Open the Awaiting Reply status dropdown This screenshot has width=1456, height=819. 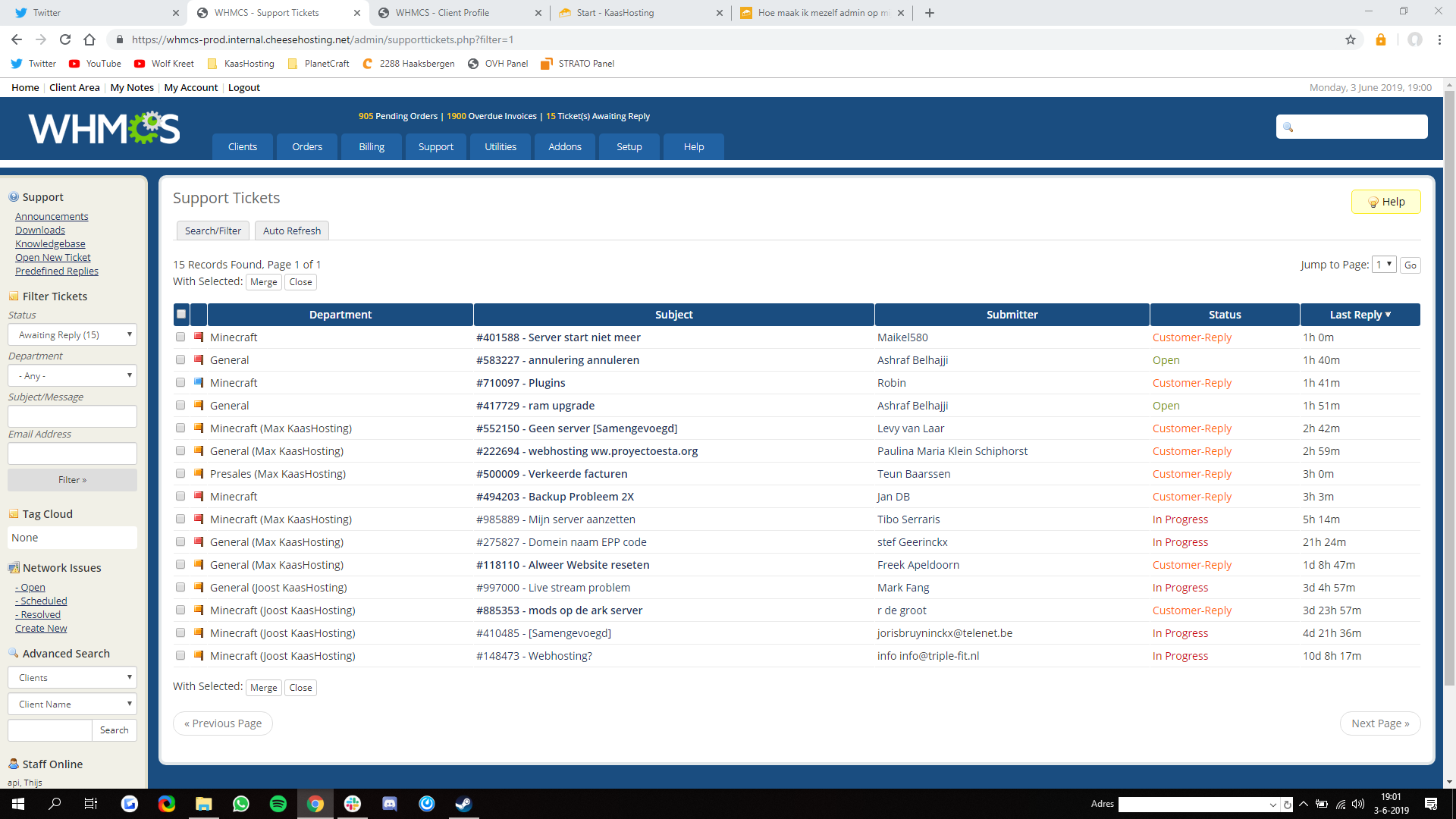tap(73, 334)
